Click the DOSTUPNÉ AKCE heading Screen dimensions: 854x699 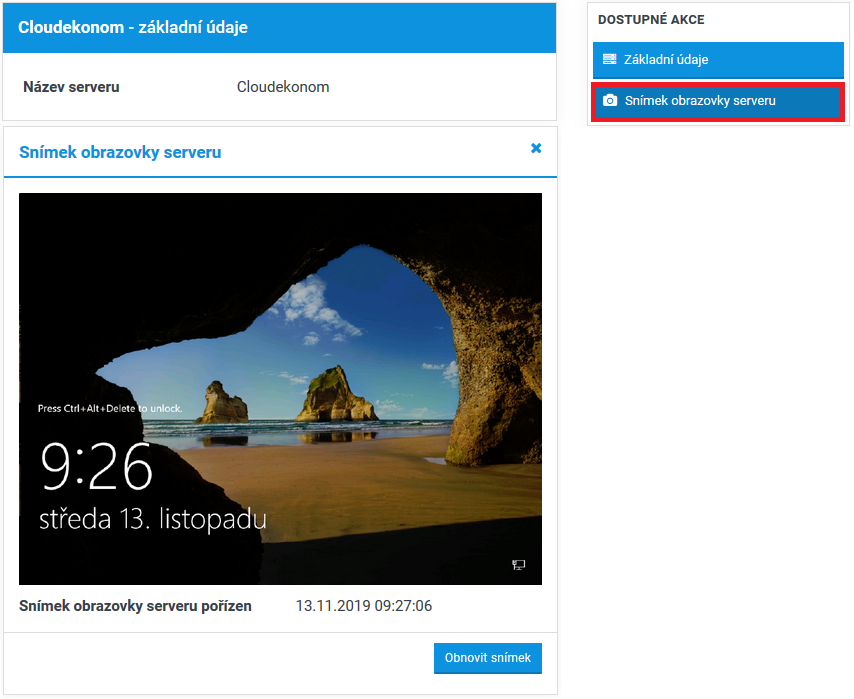pos(651,20)
